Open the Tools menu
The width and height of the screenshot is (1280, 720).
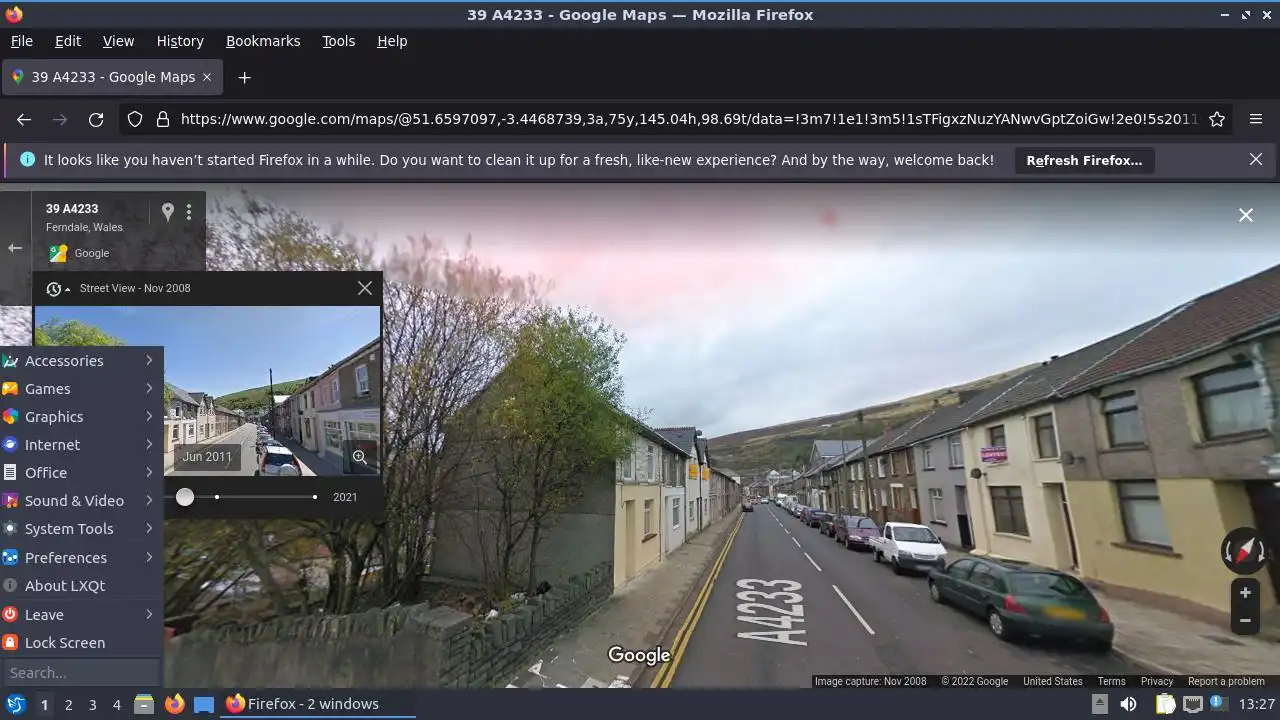338,41
